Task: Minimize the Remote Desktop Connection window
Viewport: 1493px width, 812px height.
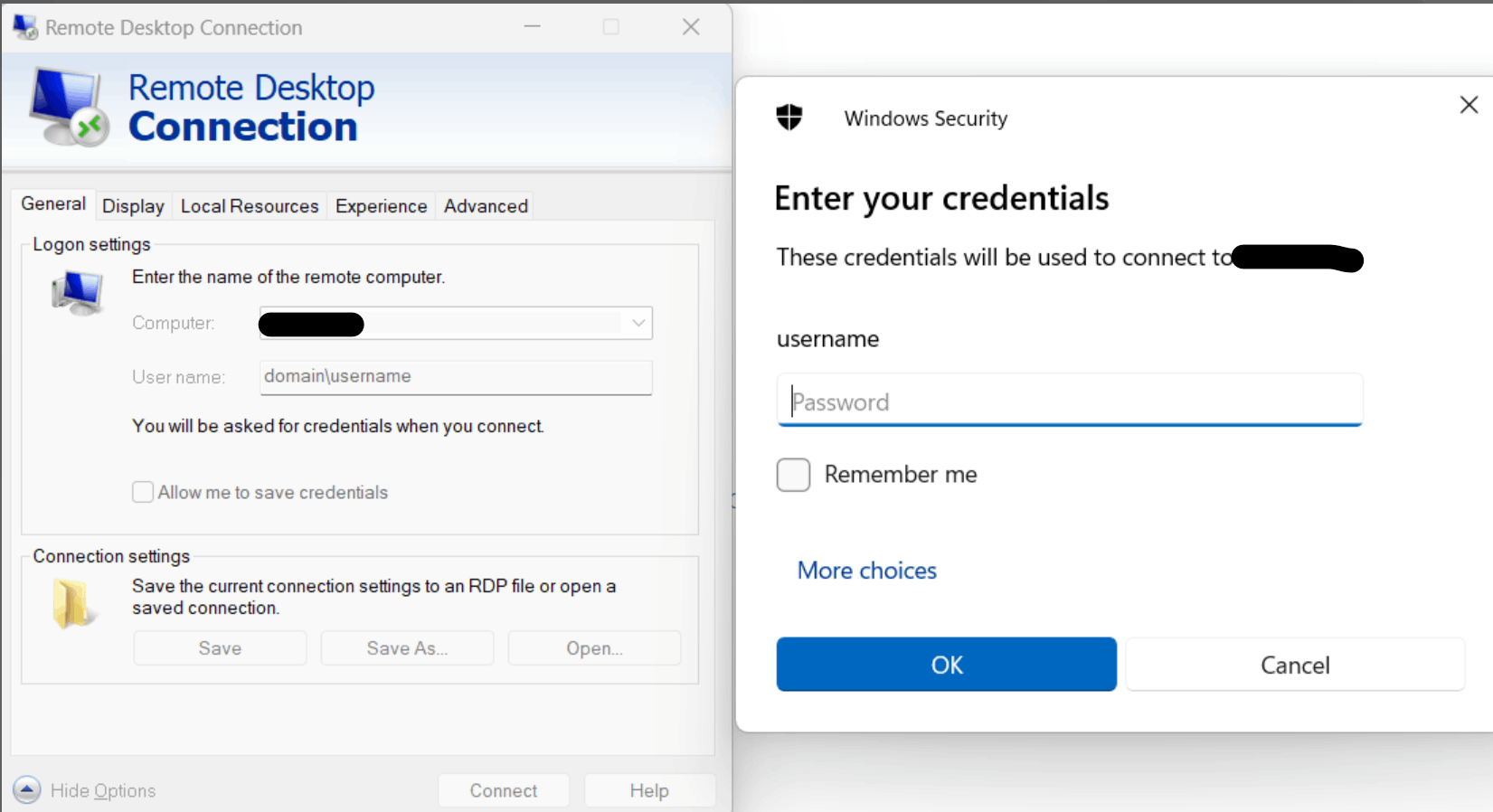Action: tap(533, 27)
